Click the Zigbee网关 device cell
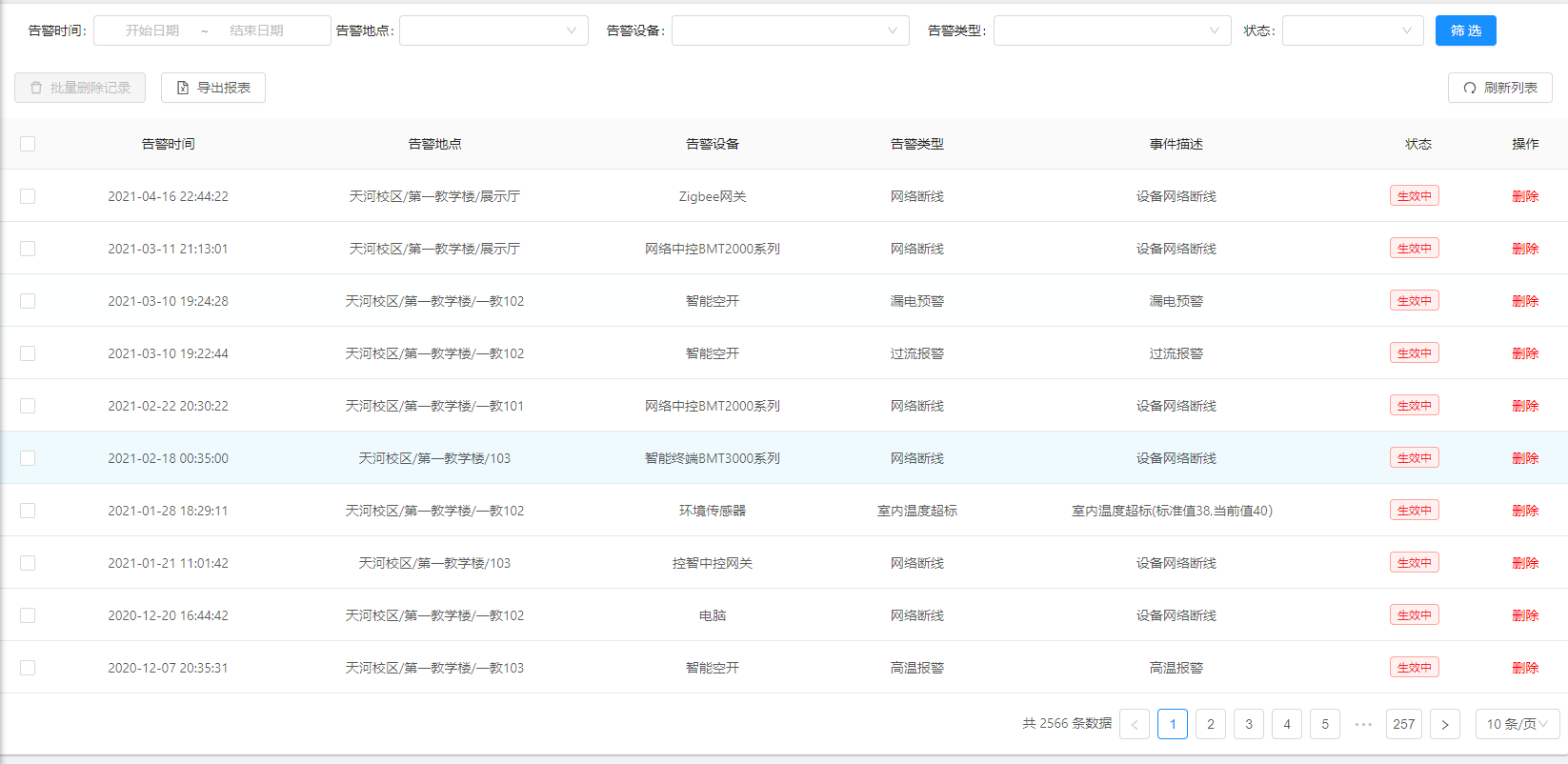1568x764 pixels. coord(713,196)
